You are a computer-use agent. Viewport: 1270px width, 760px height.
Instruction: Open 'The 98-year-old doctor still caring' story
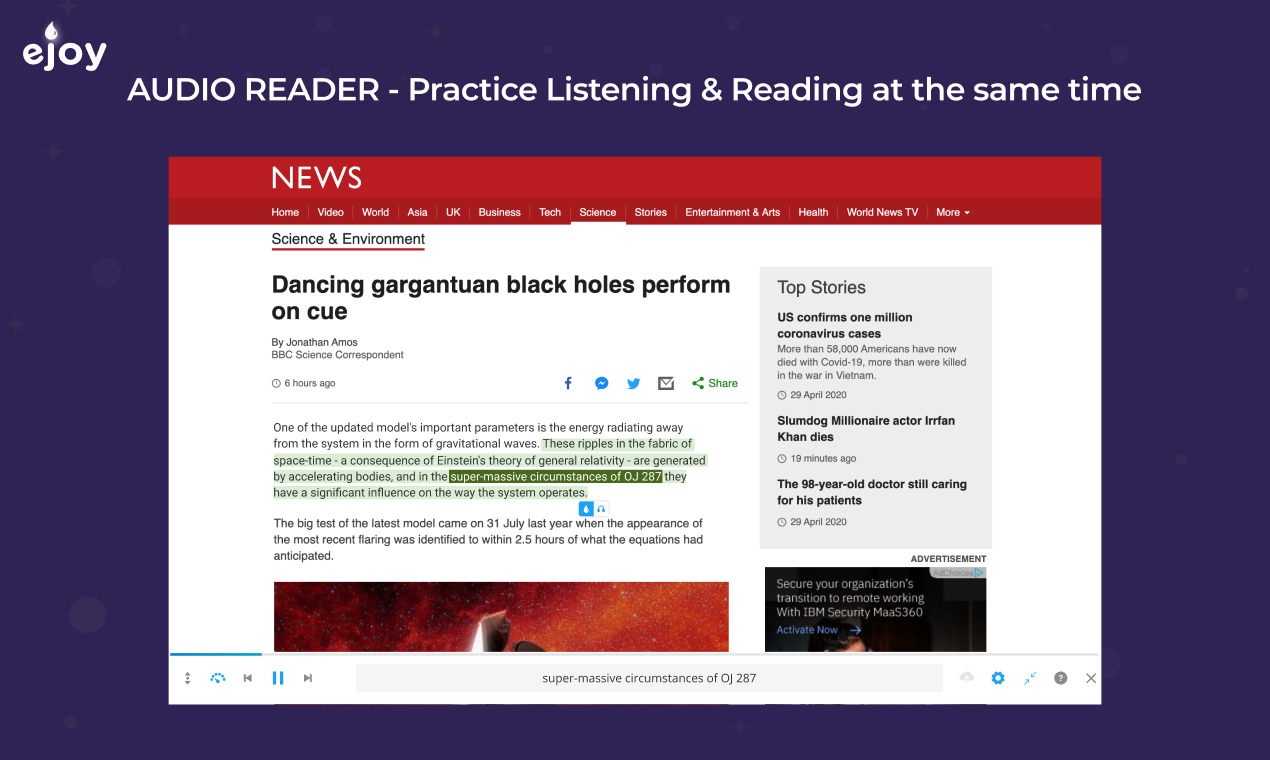(x=872, y=492)
